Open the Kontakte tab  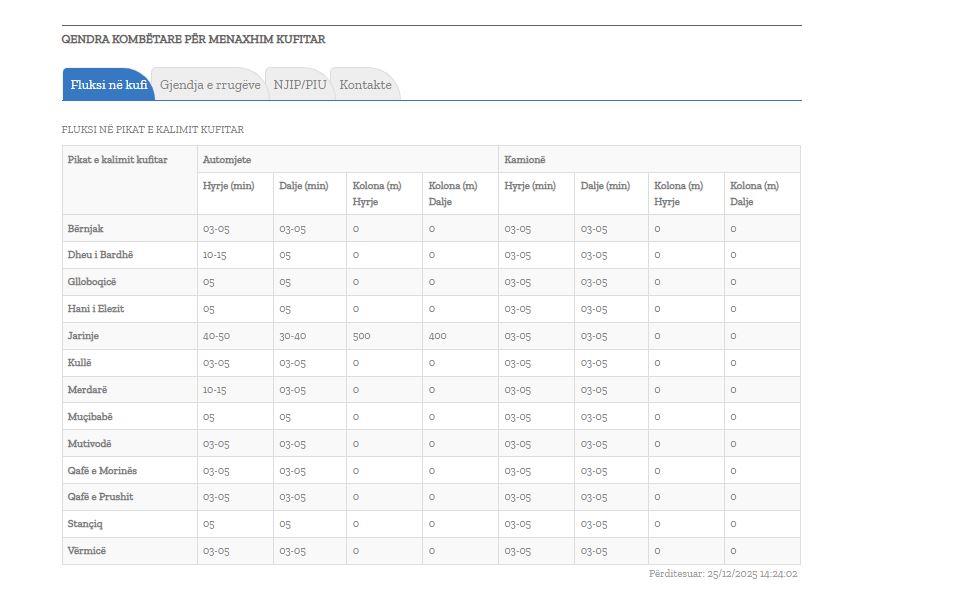[365, 85]
